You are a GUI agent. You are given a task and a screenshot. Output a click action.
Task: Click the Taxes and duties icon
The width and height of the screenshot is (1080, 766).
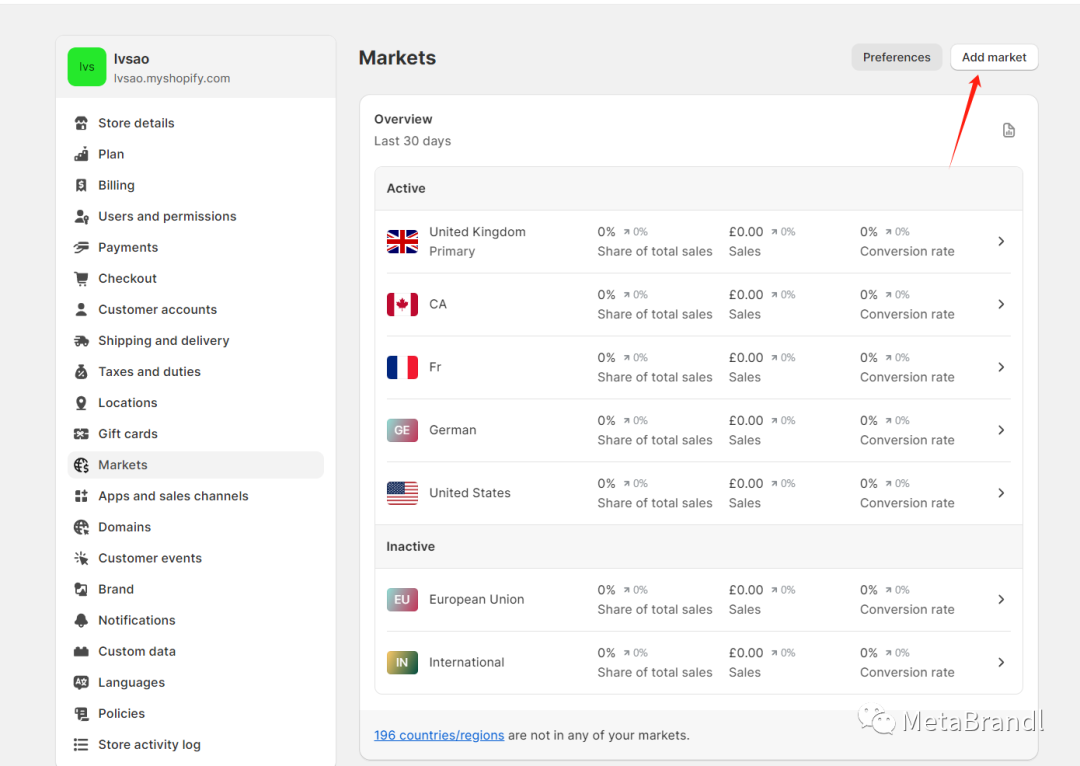[x=81, y=371]
